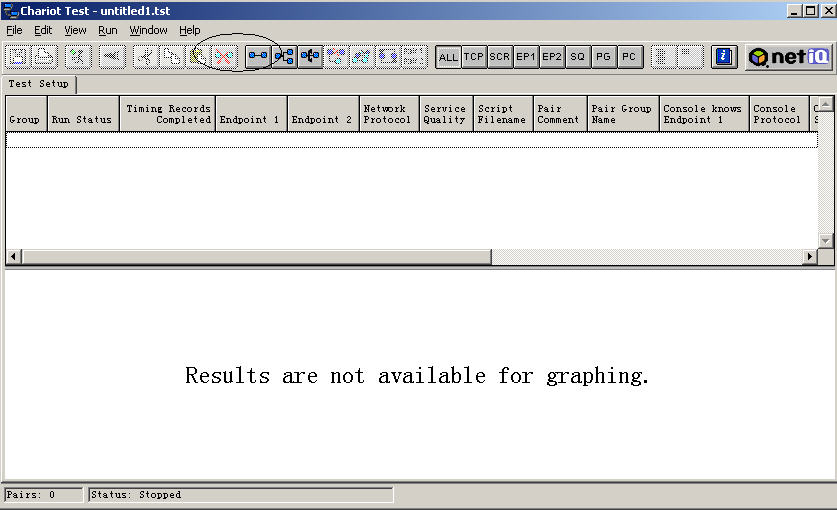Open the Run menu
The width and height of the screenshot is (837, 510).
coord(108,30)
